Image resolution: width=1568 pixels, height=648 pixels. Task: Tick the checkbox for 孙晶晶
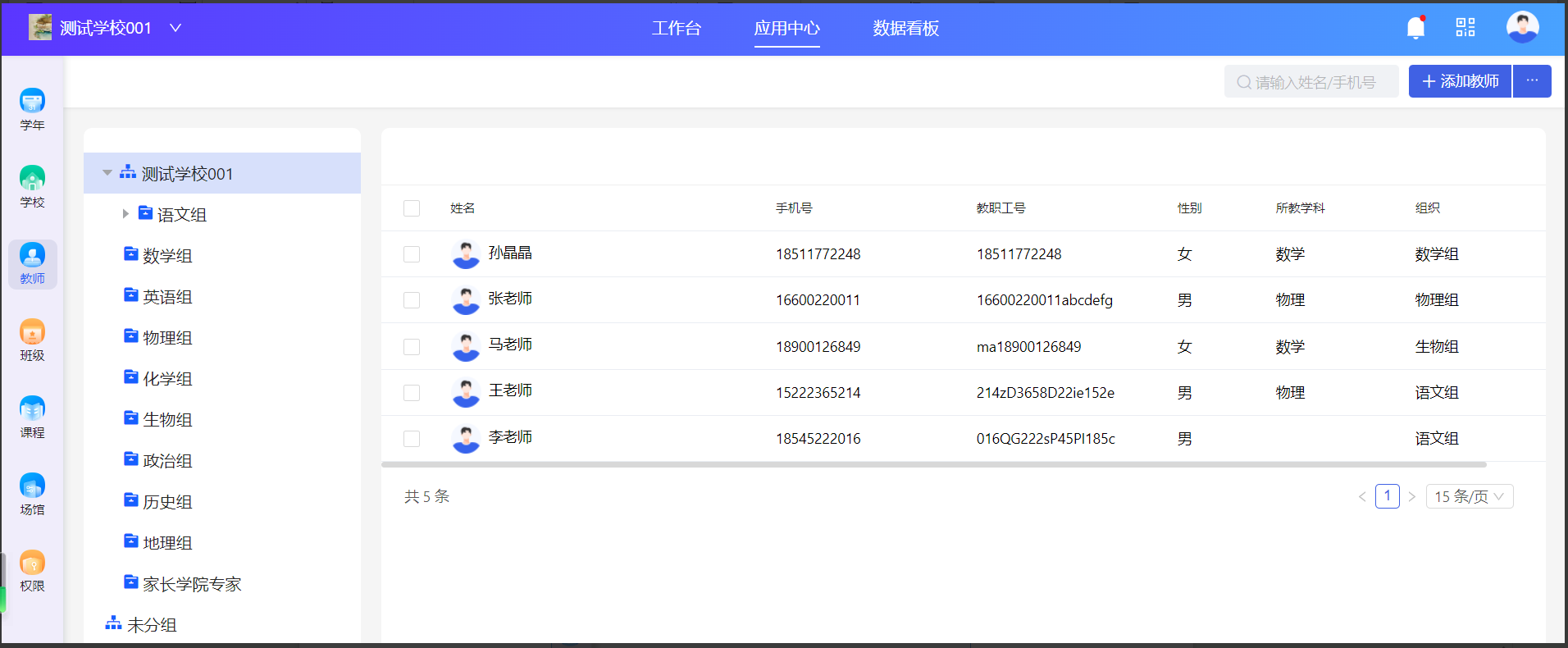[x=412, y=254]
